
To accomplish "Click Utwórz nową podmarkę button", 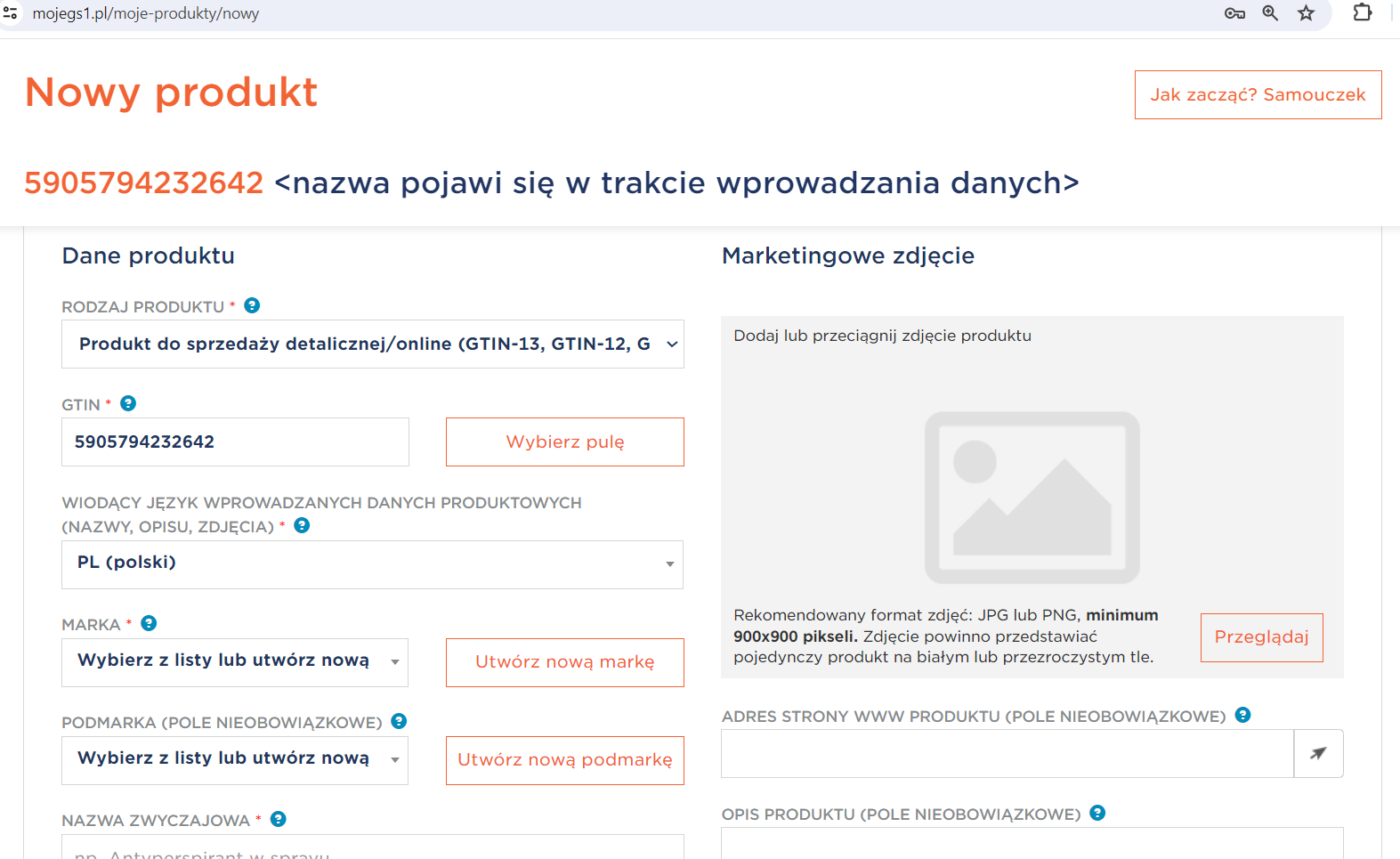I will click(x=565, y=760).
